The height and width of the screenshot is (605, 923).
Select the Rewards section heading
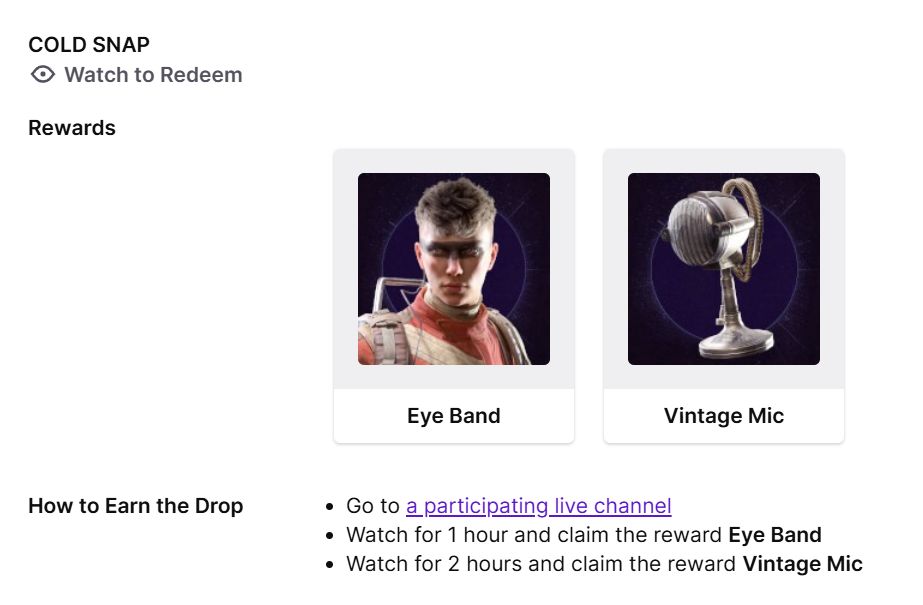coord(72,128)
